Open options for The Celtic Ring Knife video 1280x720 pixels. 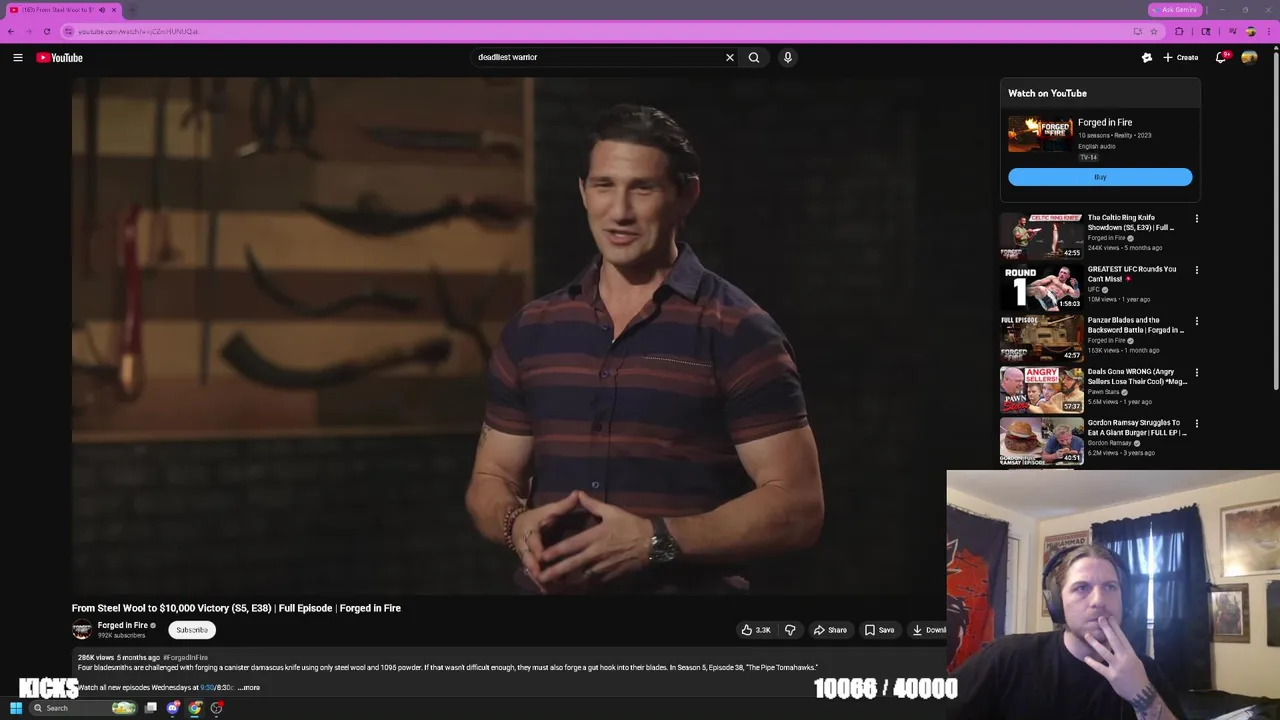pos(1197,218)
